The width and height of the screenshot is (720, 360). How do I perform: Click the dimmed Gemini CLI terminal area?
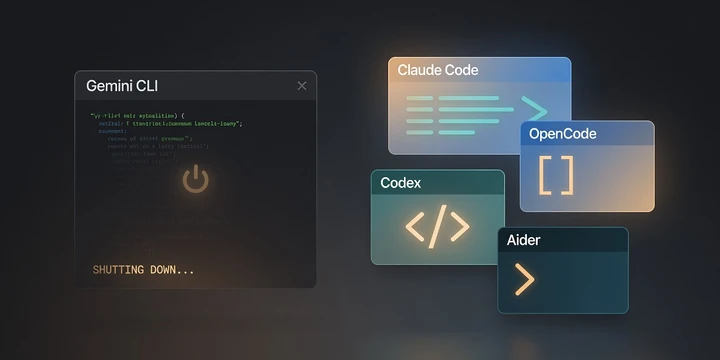tap(196, 193)
